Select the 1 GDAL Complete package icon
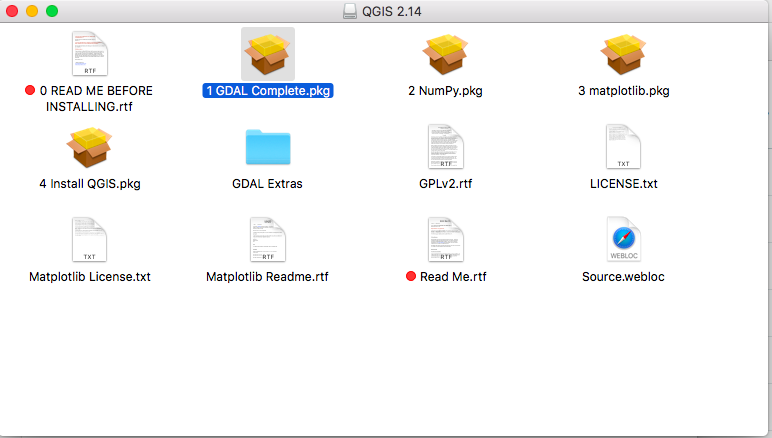Viewport: 772px width, 438px height. coord(268,54)
